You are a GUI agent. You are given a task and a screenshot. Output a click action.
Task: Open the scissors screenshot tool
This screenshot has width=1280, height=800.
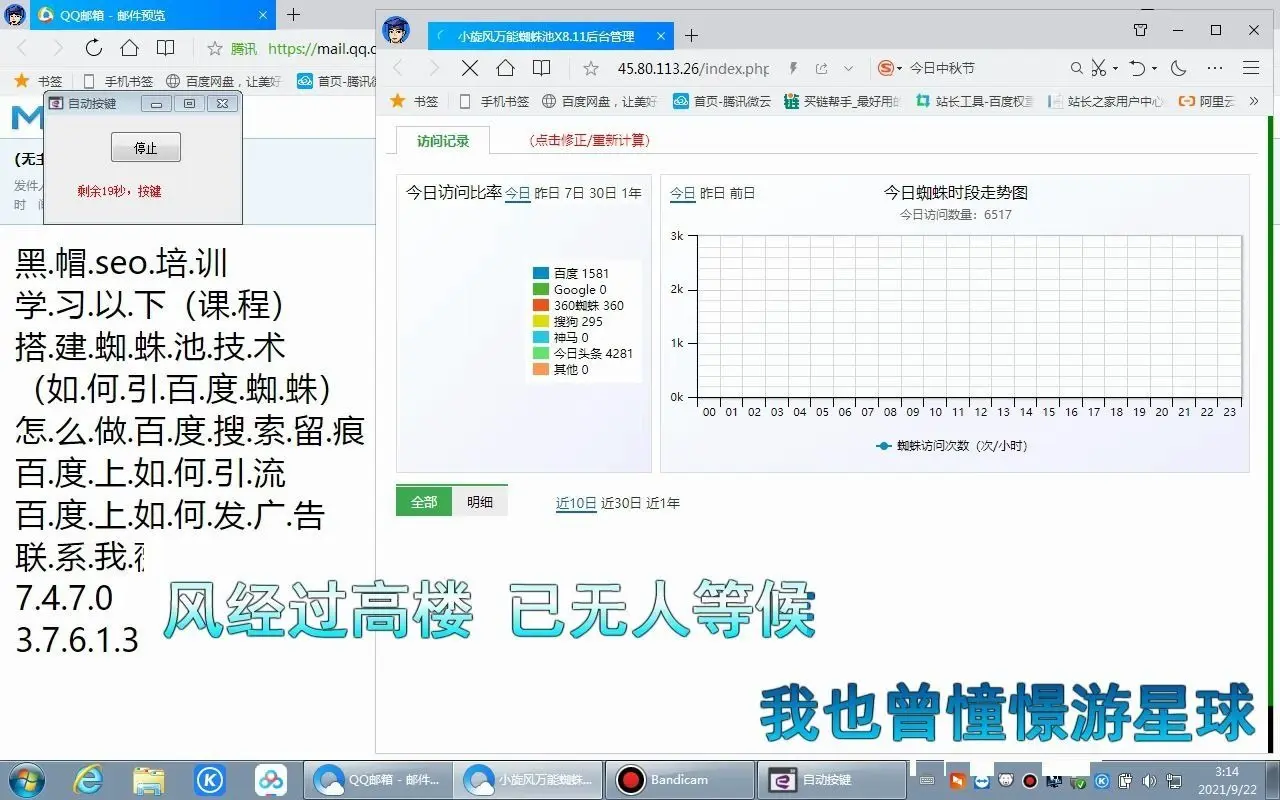tap(1099, 68)
